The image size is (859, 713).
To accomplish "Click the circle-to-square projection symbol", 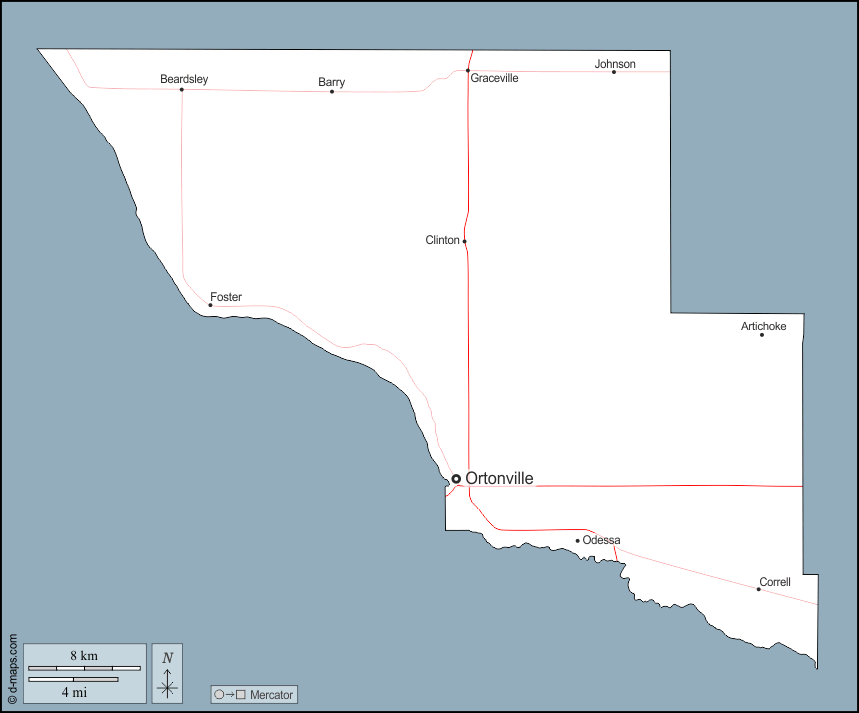I will [230, 694].
